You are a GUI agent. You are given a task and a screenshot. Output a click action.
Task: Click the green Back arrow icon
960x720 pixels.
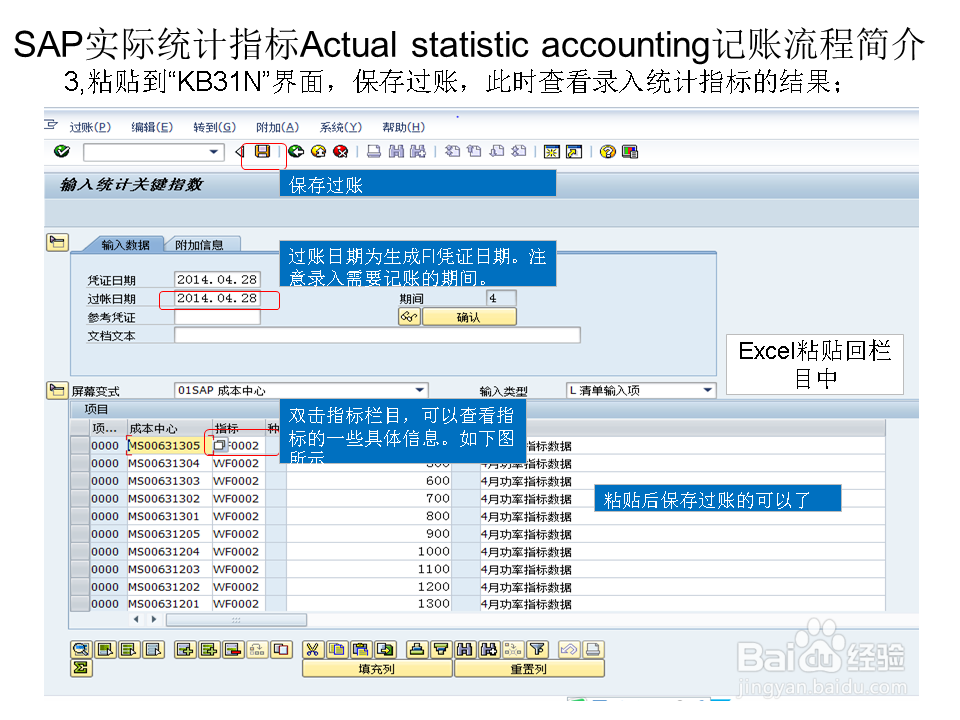pyautogui.click(x=296, y=151)
